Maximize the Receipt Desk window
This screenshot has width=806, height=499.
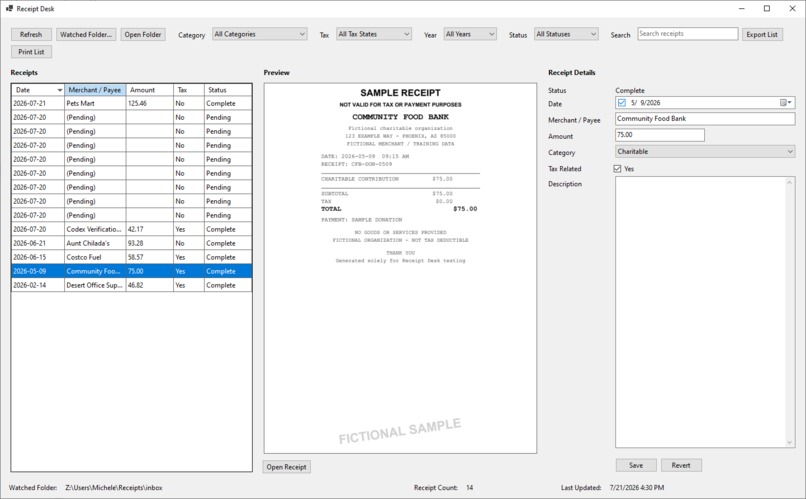tap(766, 8)
